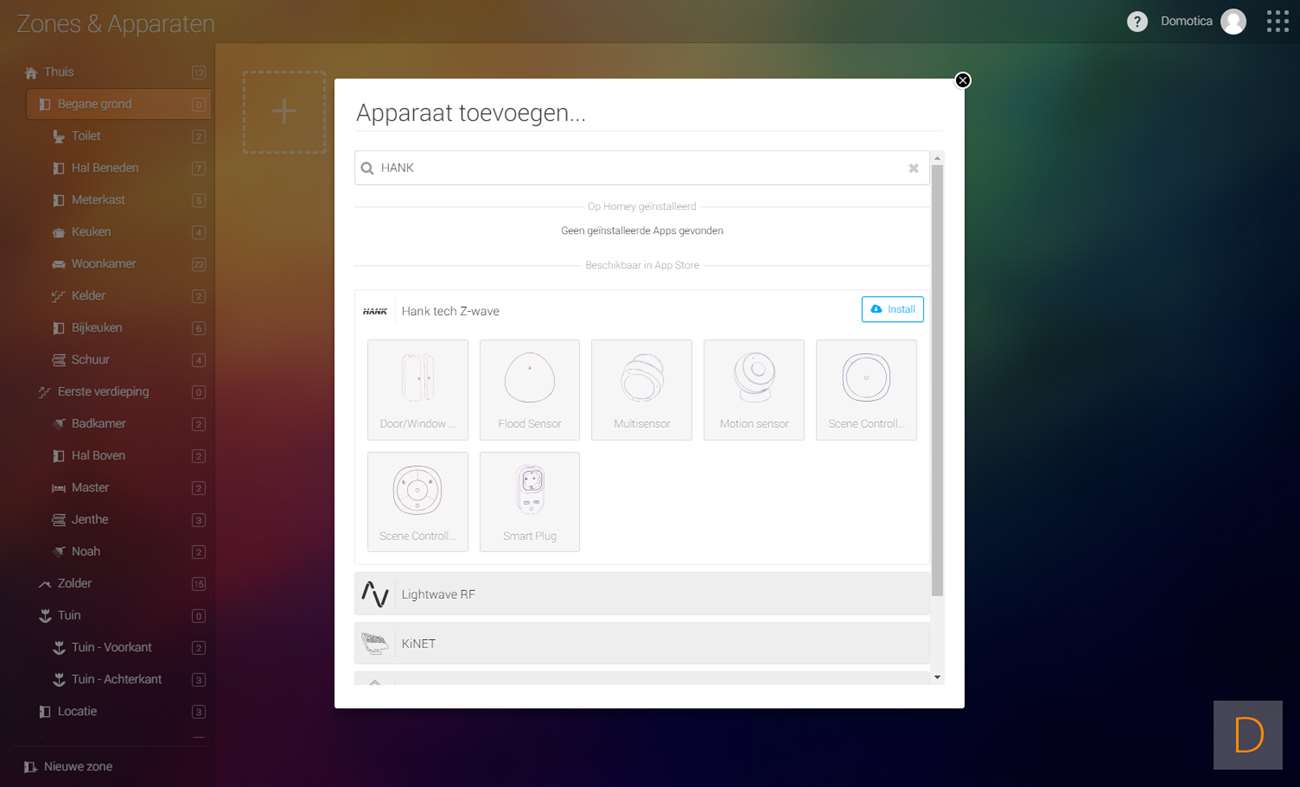Click the Jenthe zone icon
This screenshot has height=787, width=1300.
(59, 520)
